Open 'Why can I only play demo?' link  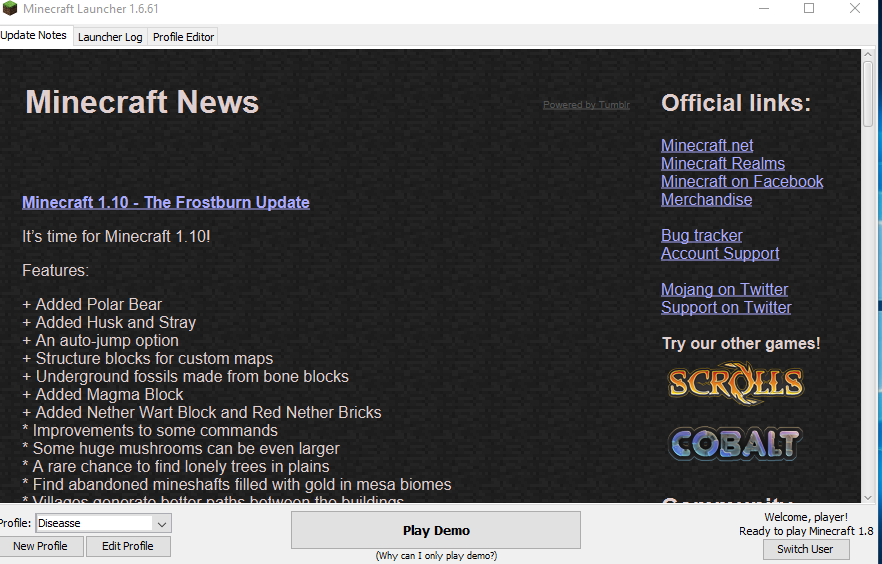(x=436, y=556)
